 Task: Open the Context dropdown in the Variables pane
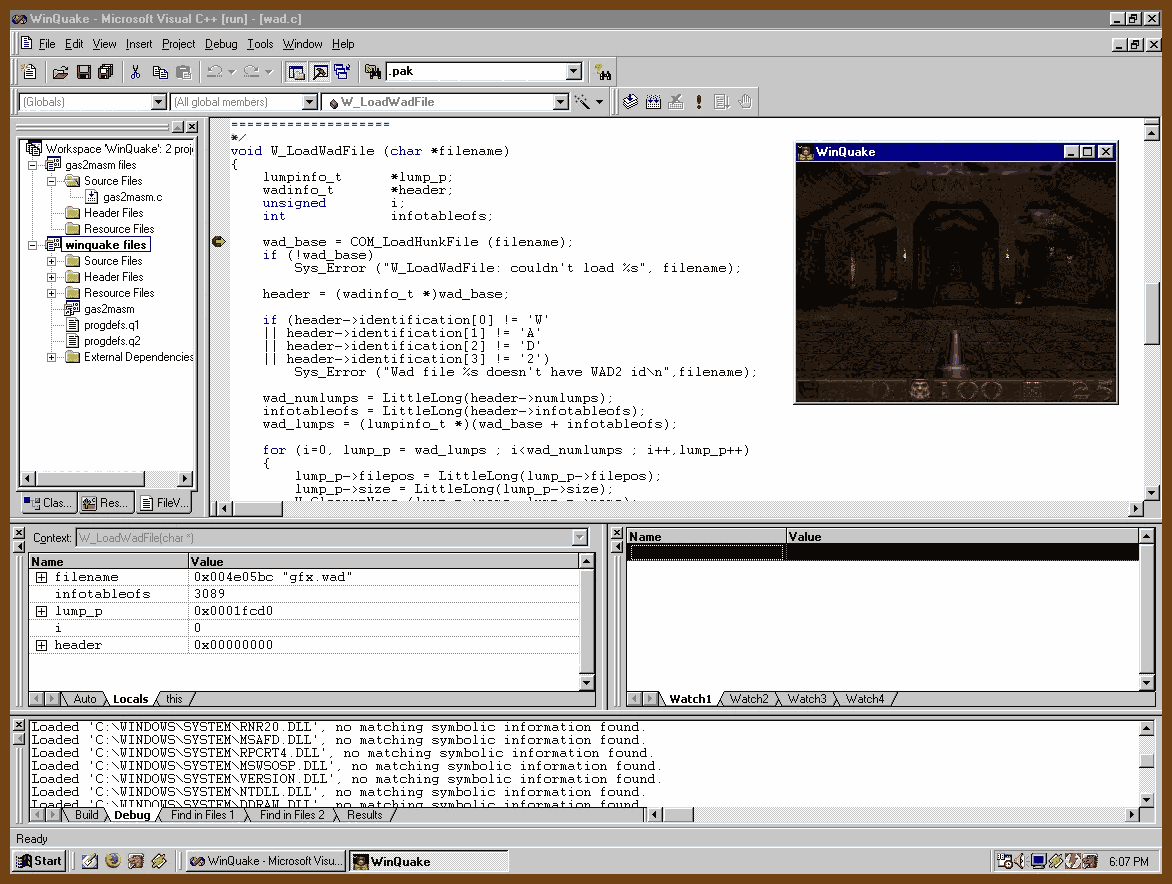tap(580, 537)
